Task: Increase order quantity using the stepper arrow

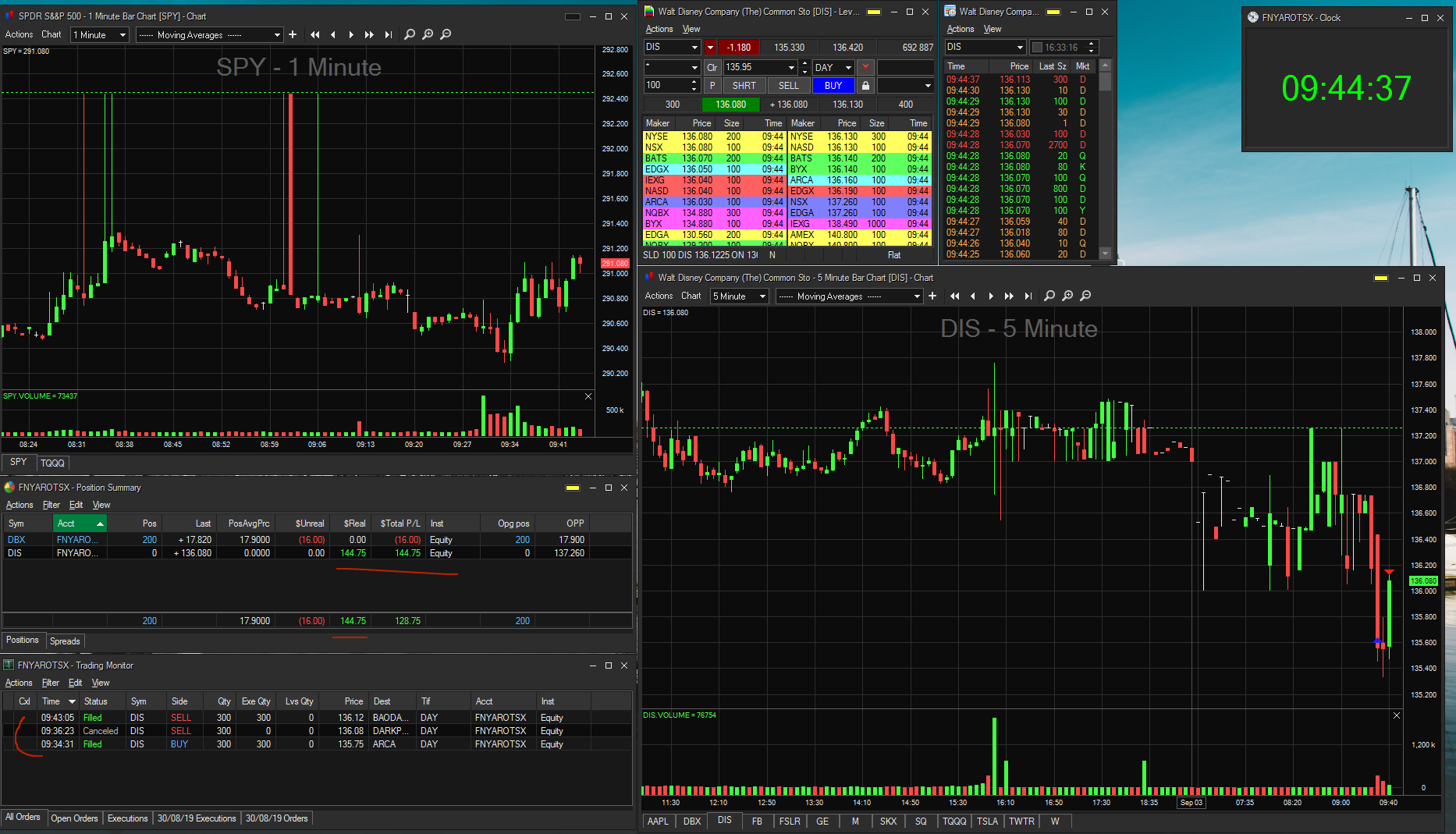Action: pyautogui.click(x=694, y=82)
